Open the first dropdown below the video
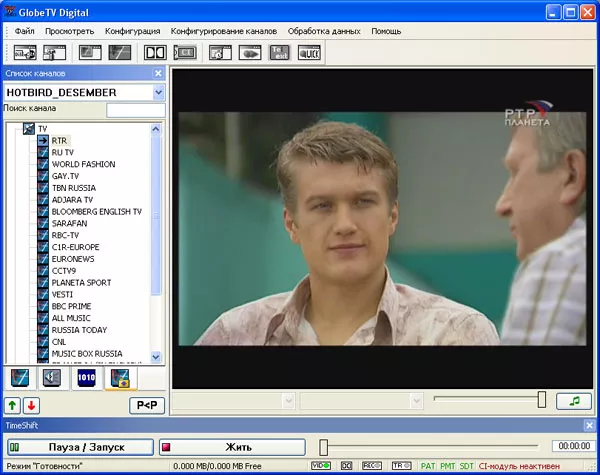 point(289,401)
